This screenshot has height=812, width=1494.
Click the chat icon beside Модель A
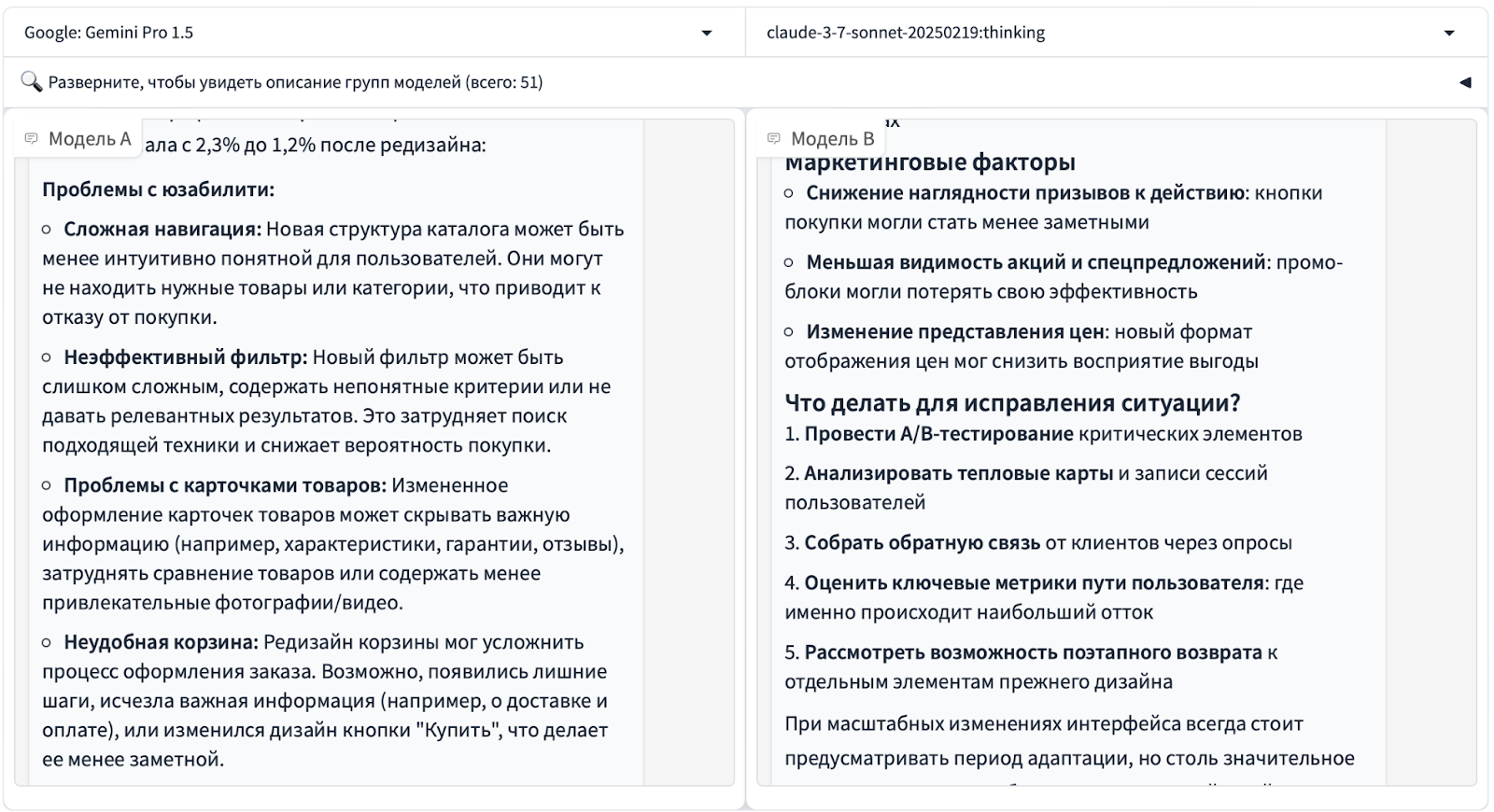point(32,139)
